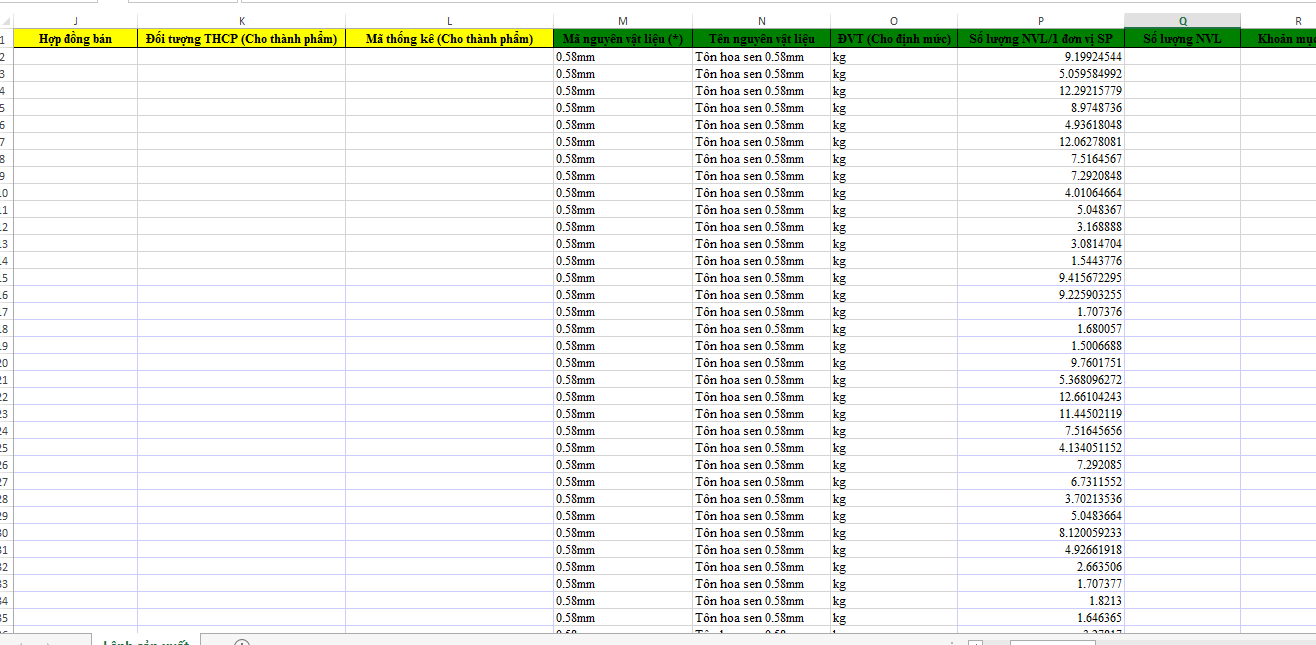
Task: Click empty 'Hợp đồng bán' cell in row 2
Action: click(x=76, y=57)
